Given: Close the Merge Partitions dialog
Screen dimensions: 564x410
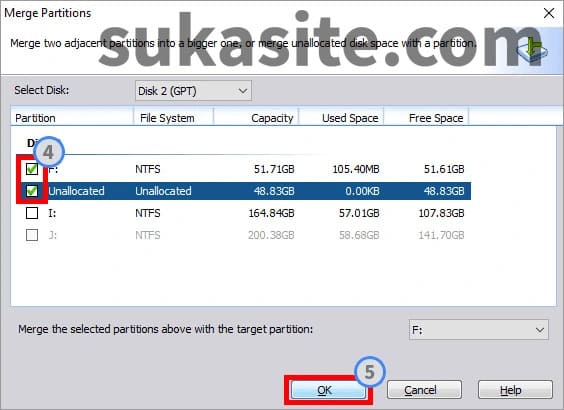Looking at the screenshot, I should coord(549,13).
